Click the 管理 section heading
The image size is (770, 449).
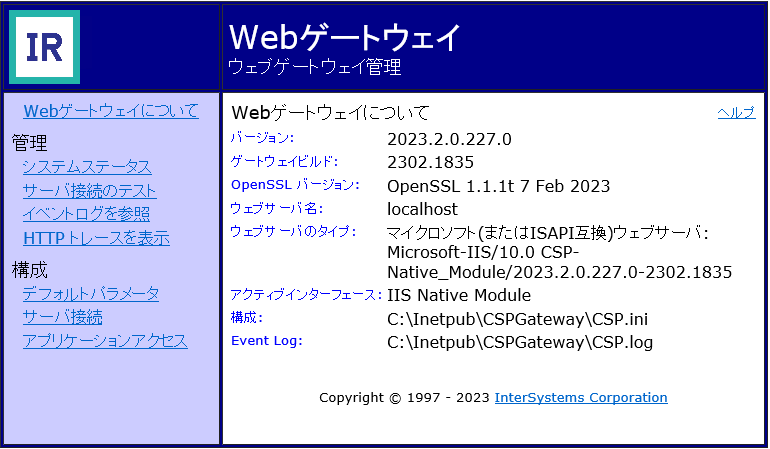click(30, 143)
